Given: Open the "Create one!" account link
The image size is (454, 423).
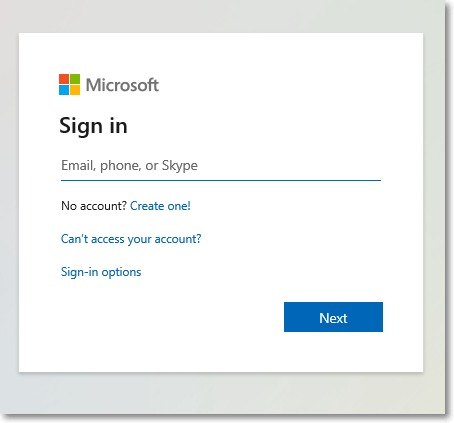Looking at the screenshot, I should [160, 206].
